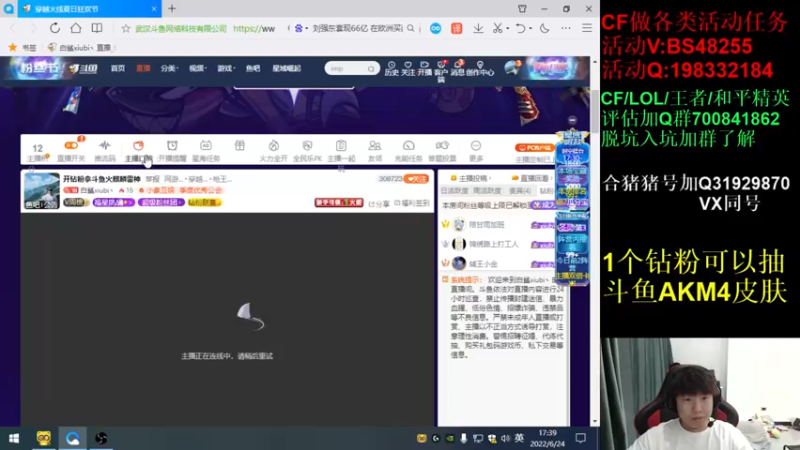This screenshot has width=800, height=450.
Task: Expand 视频 dropdown in navigation
Action: (x=197, y=68)
